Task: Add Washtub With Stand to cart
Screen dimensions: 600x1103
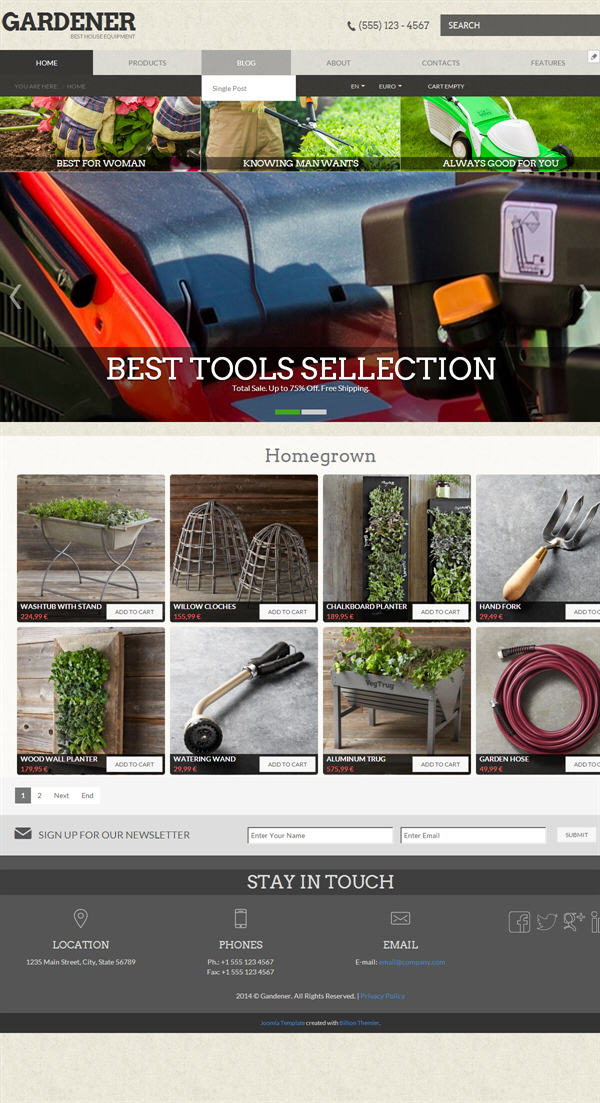Action: pyautogui.click(x=134, y=612)
